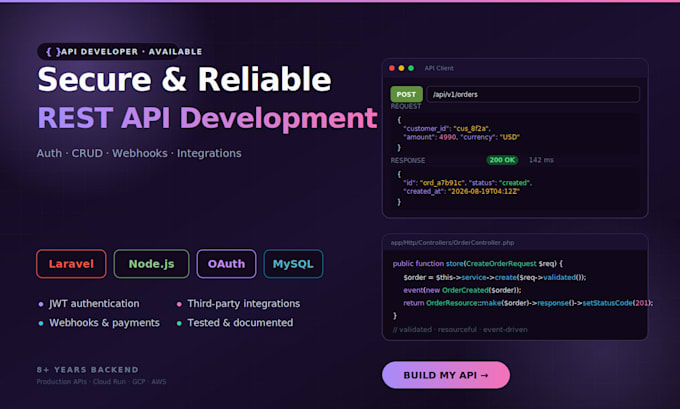Image resolution: width=680 pixels, height=409 pixels.
Task: Click the pink bullet beside Third-party integrations
Action: click(x=179, y=304)
